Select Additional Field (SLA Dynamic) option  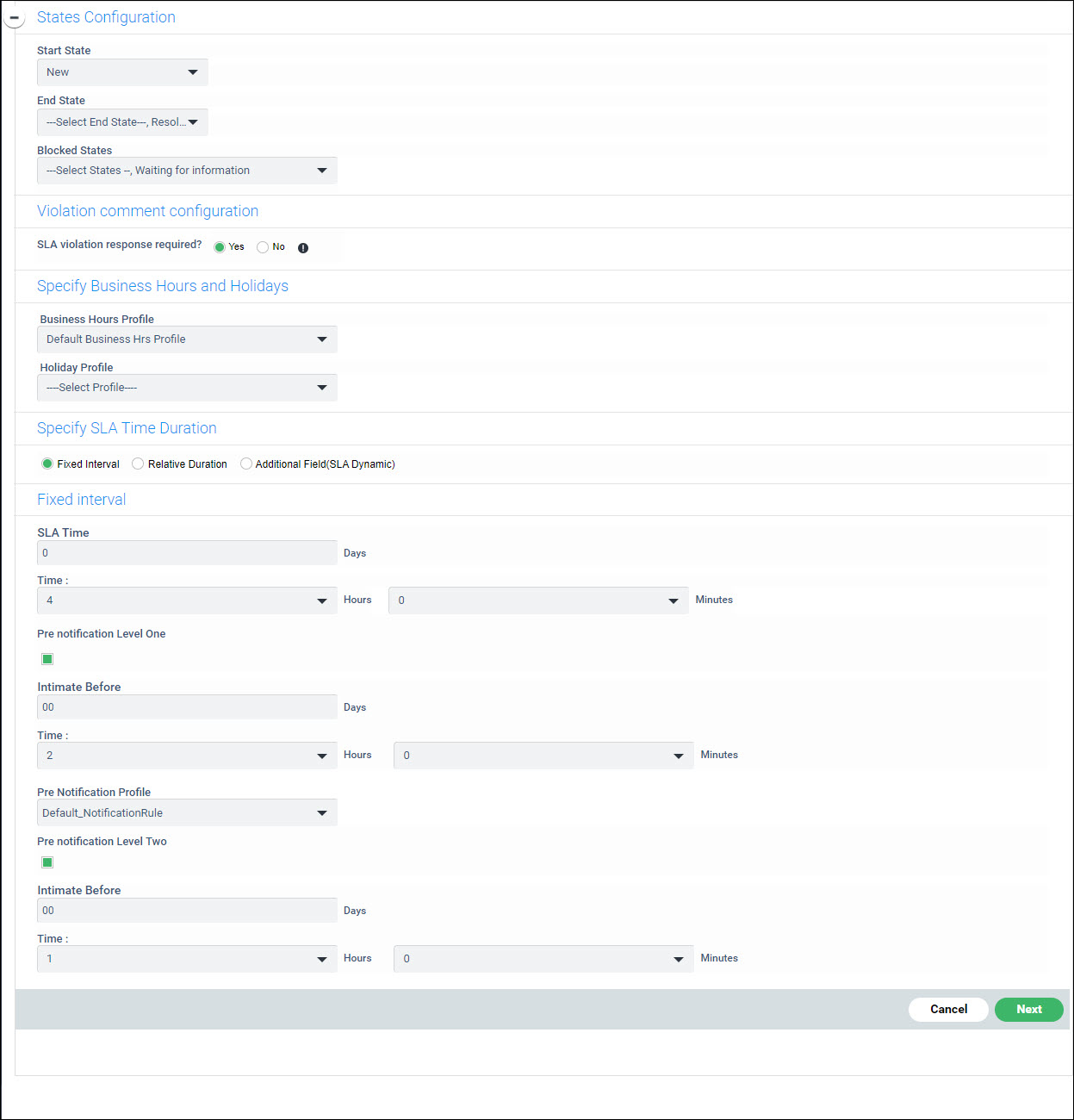246,464
